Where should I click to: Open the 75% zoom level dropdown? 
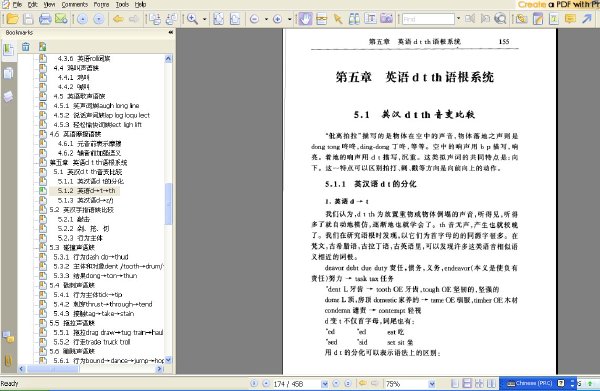(432, 384)
